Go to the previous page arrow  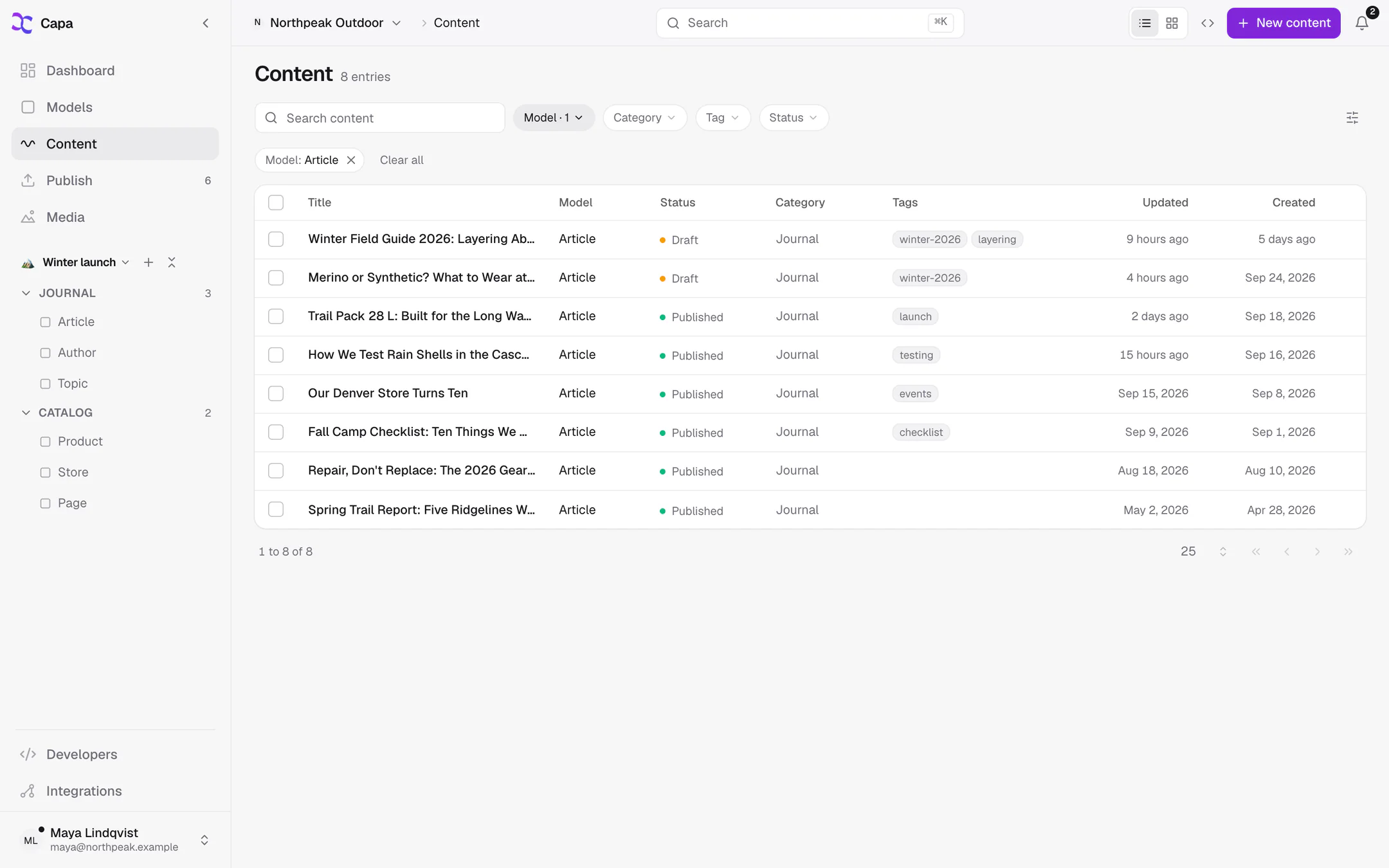tap(1286, 552)
